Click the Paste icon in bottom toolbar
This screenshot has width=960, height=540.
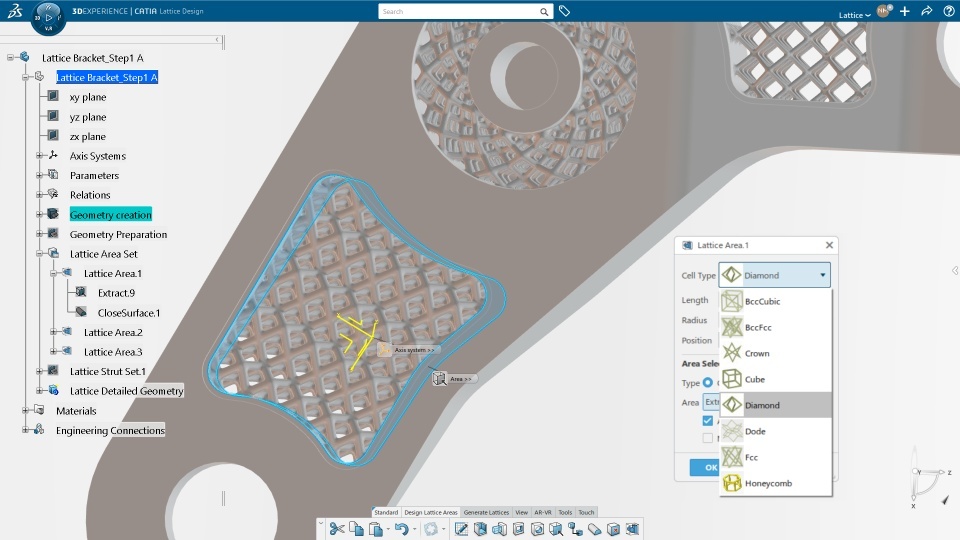[376, 529]
